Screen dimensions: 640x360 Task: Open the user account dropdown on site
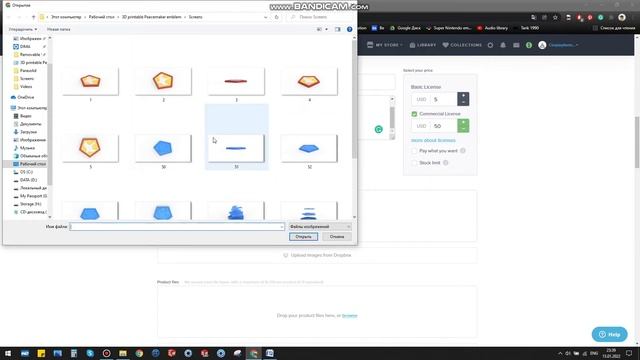[558, 45]
